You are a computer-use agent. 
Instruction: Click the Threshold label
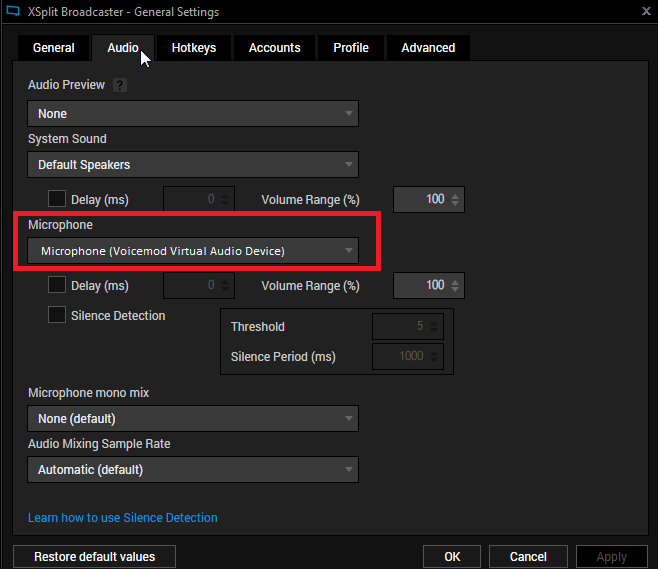click(x=258, y=326)
